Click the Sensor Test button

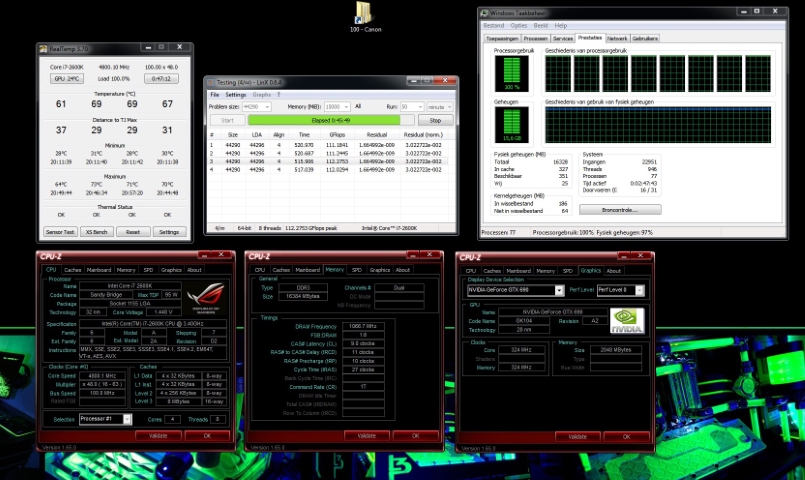[x=60, y=232]
